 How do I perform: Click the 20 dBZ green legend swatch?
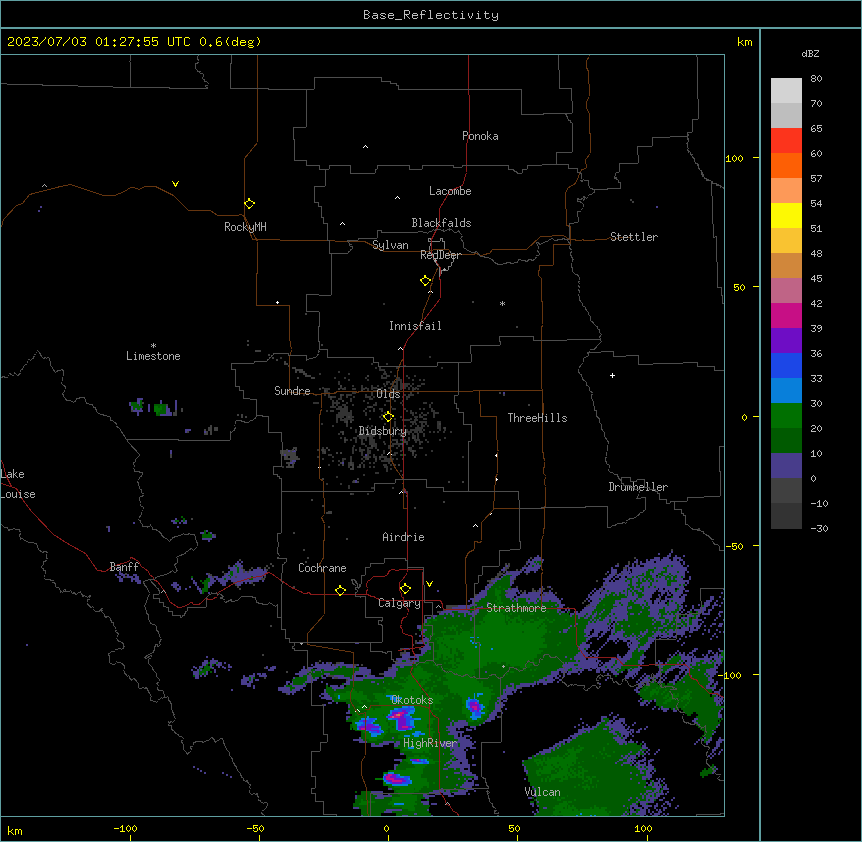pyautogui.click(x=786, y=416)
